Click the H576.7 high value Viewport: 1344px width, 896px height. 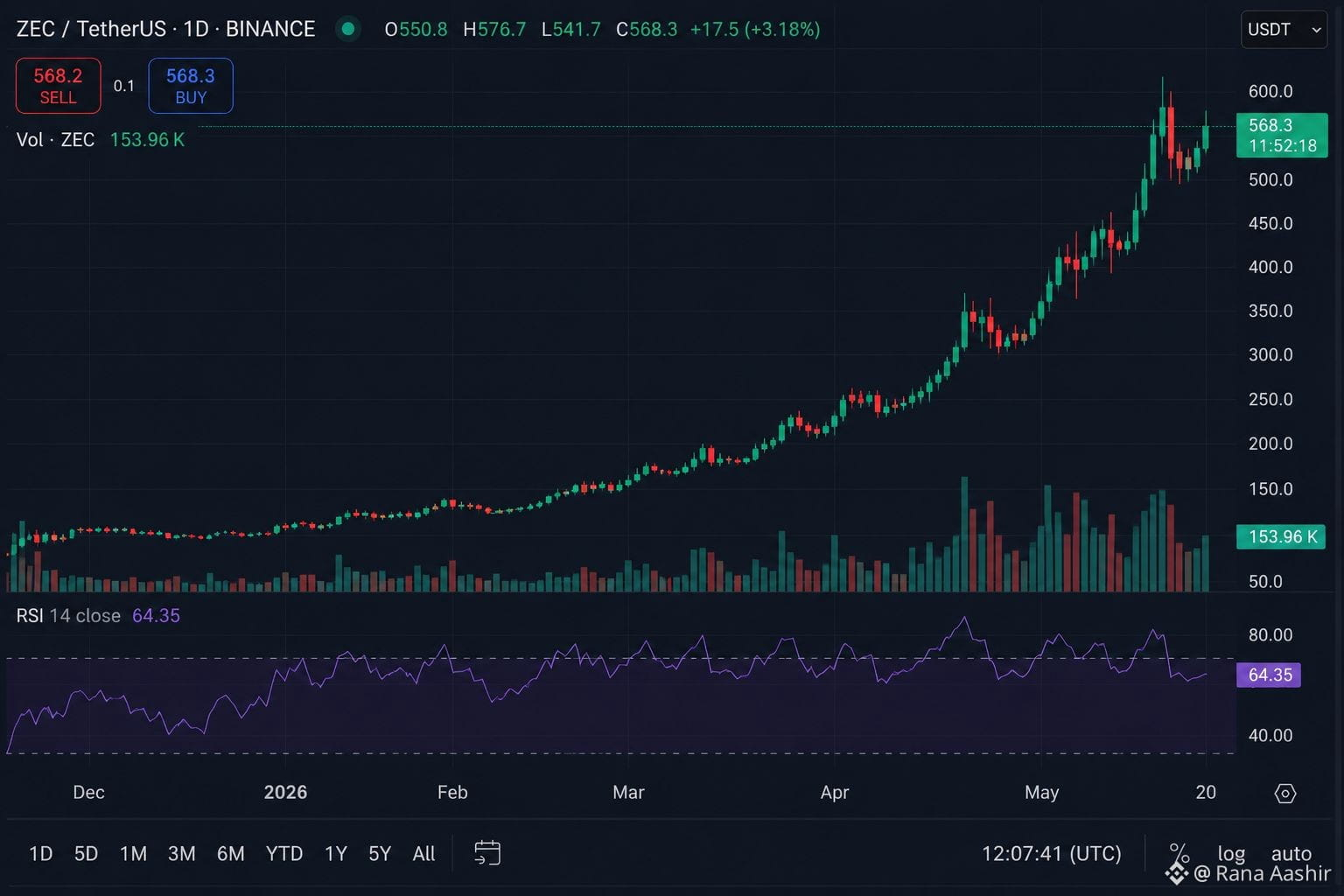pyautogui.click(x=494, y=29)
